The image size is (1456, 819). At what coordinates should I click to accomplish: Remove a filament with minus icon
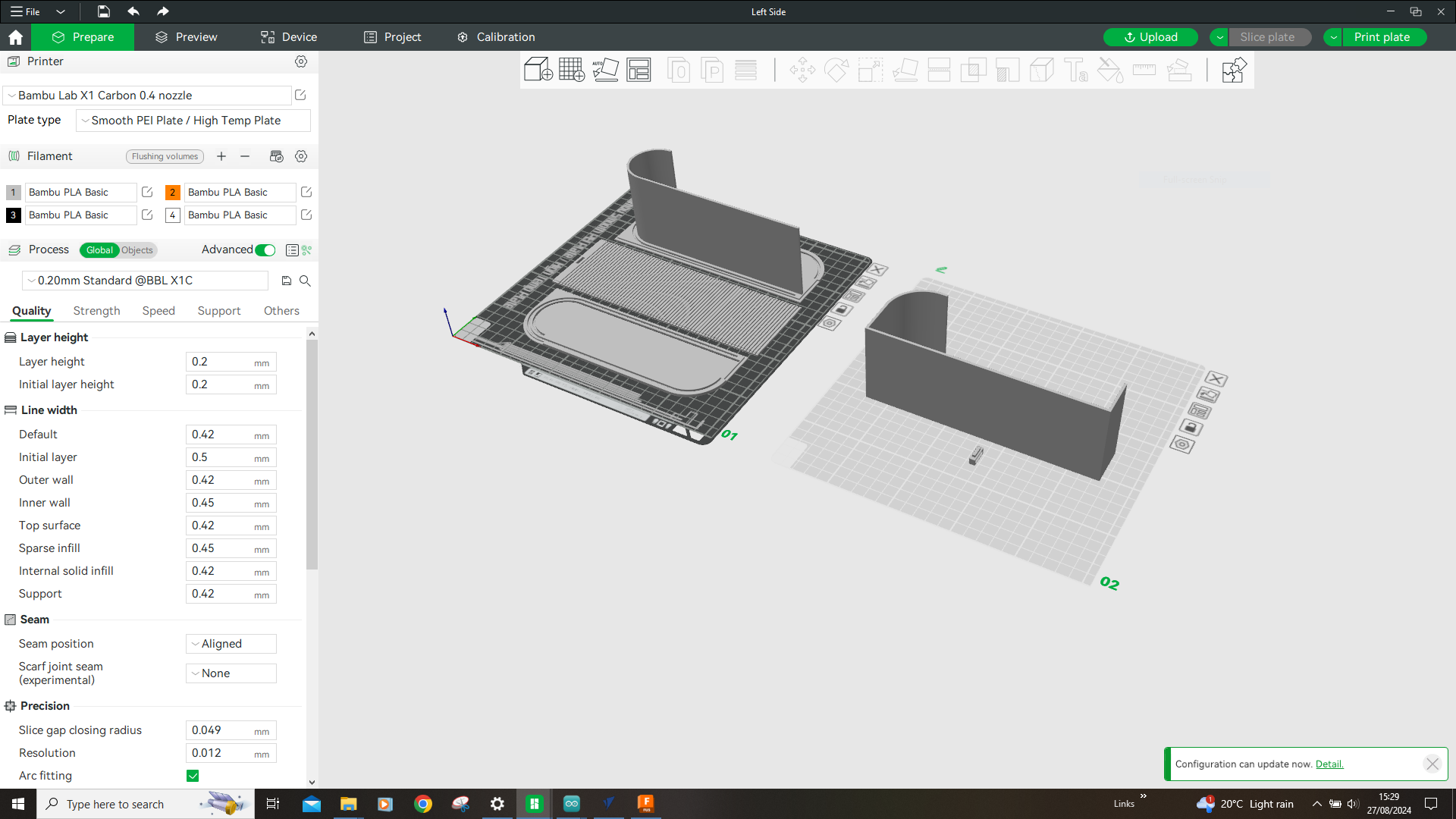pos(245,156)
